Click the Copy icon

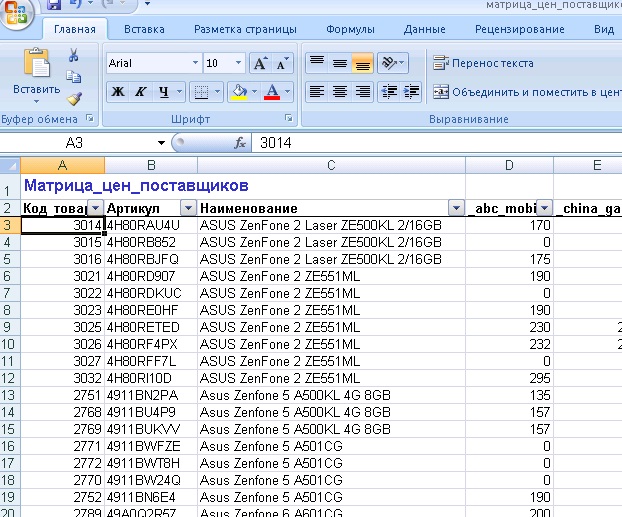[x=73, y=77]
